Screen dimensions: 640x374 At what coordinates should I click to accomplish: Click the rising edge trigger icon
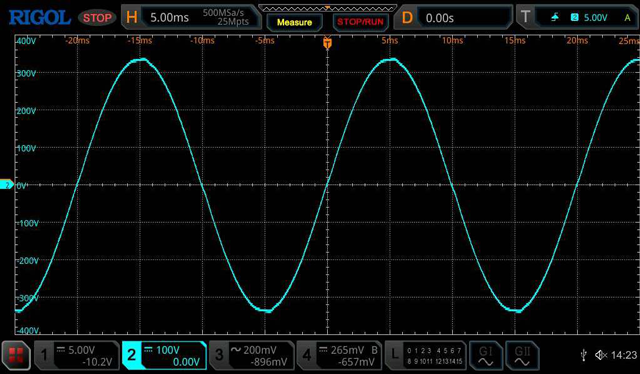click(x=555, y=17)
